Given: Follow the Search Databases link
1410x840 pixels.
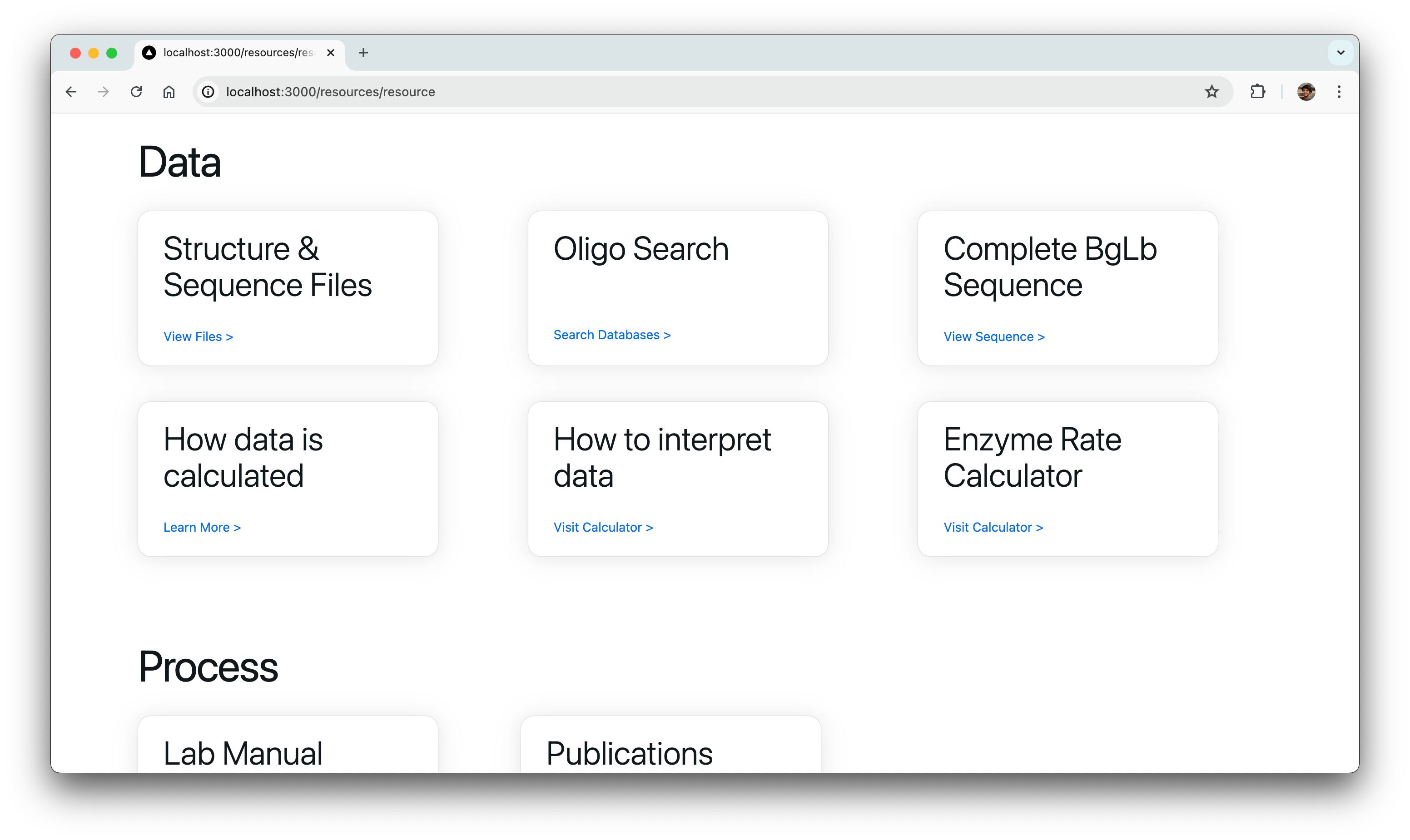Looking at the screenshot, I should [611, 335].
